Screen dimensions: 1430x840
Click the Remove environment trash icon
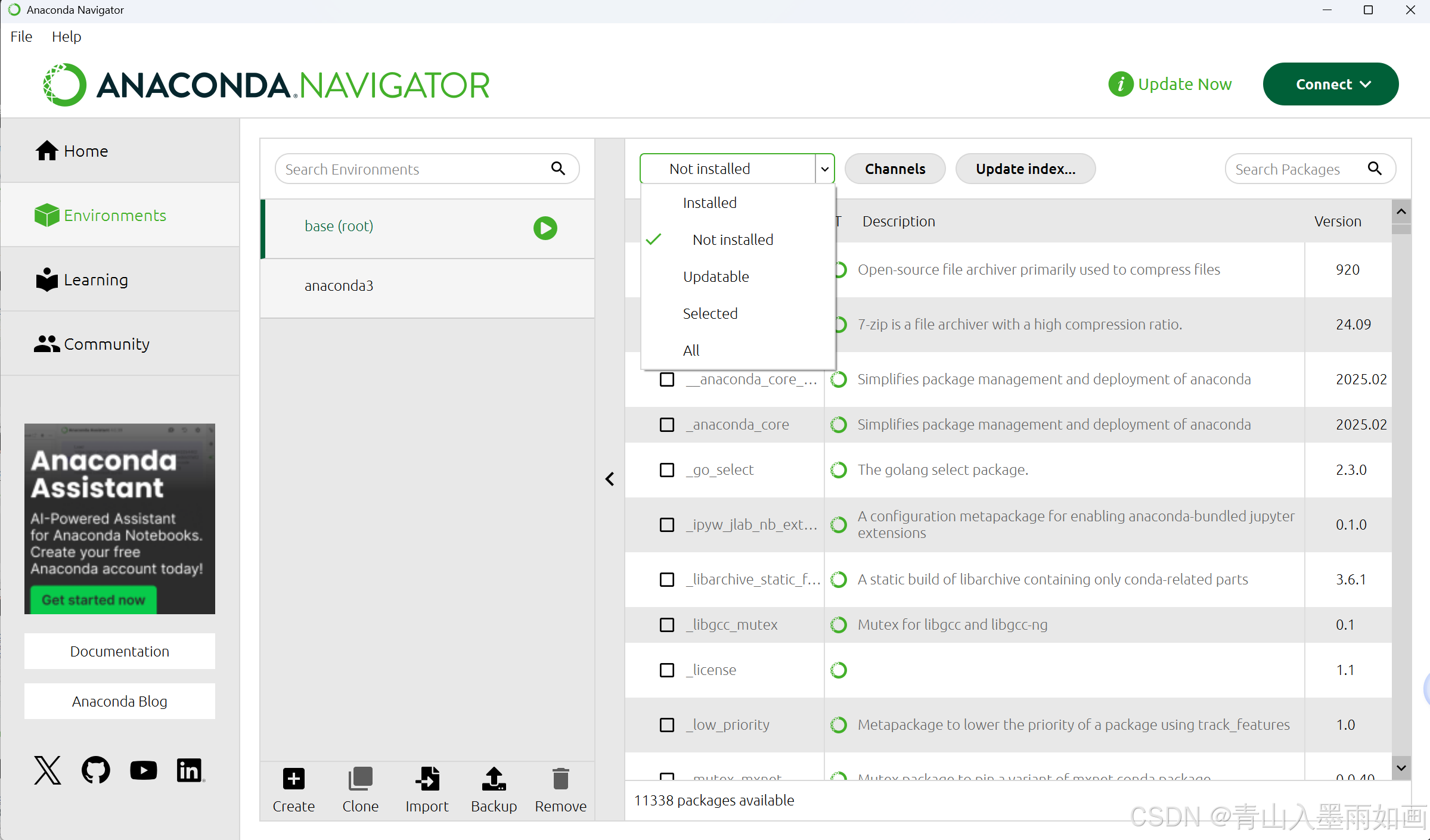click(560, 779)
